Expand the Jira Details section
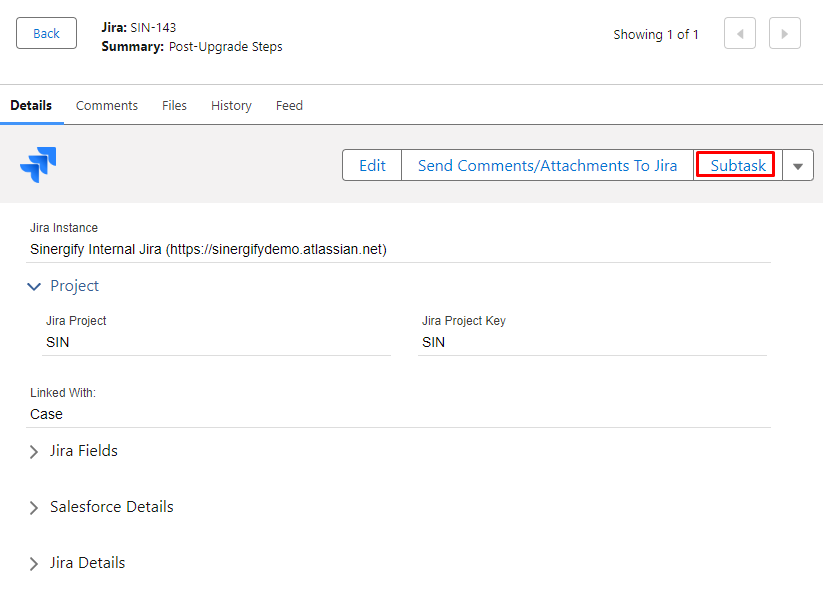This screenshot has height=591, width=823. (x=34, y=564)
